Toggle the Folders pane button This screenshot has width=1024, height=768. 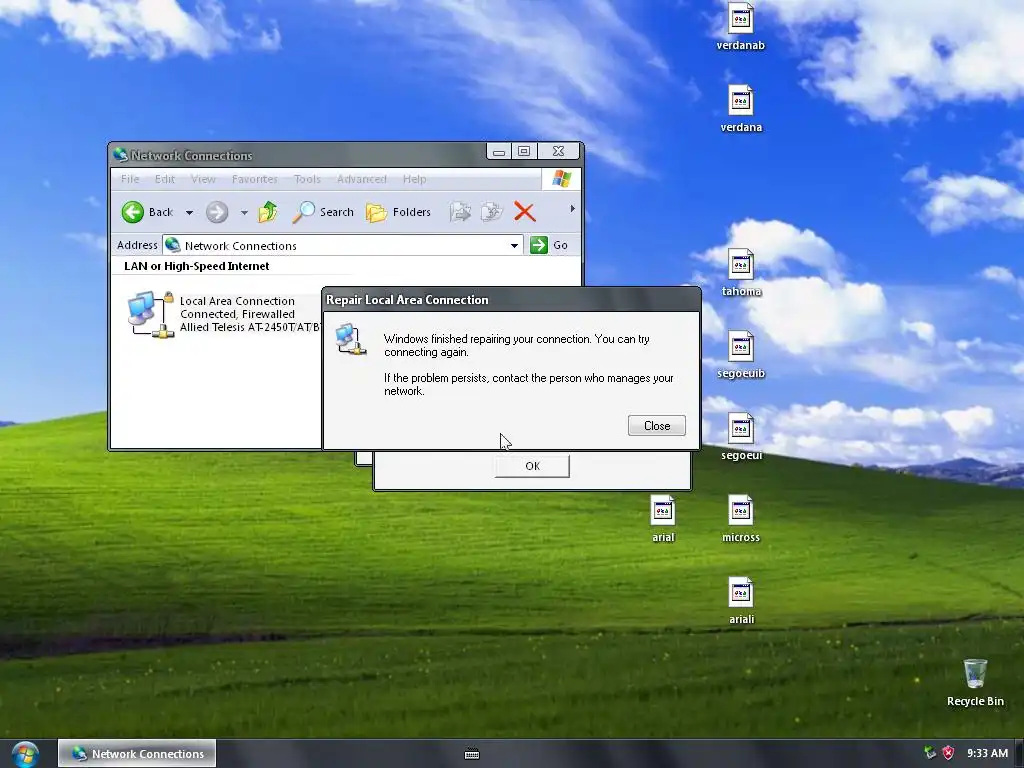point(398,212)
